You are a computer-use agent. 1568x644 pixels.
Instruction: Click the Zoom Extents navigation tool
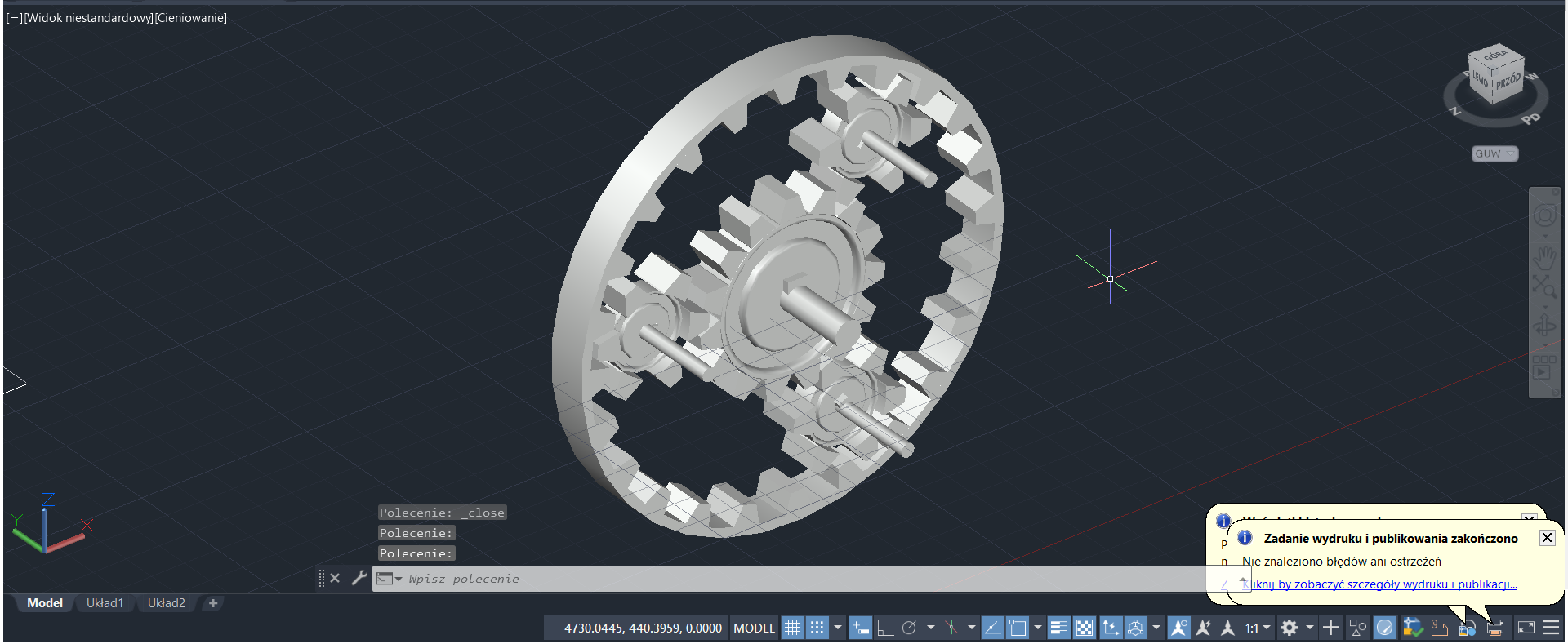click(x=1544, y=286)
